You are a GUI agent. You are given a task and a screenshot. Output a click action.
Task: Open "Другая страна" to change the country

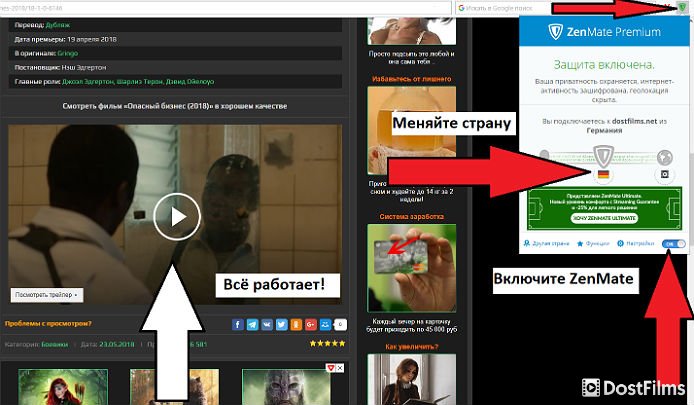click(x=546, y=243)
